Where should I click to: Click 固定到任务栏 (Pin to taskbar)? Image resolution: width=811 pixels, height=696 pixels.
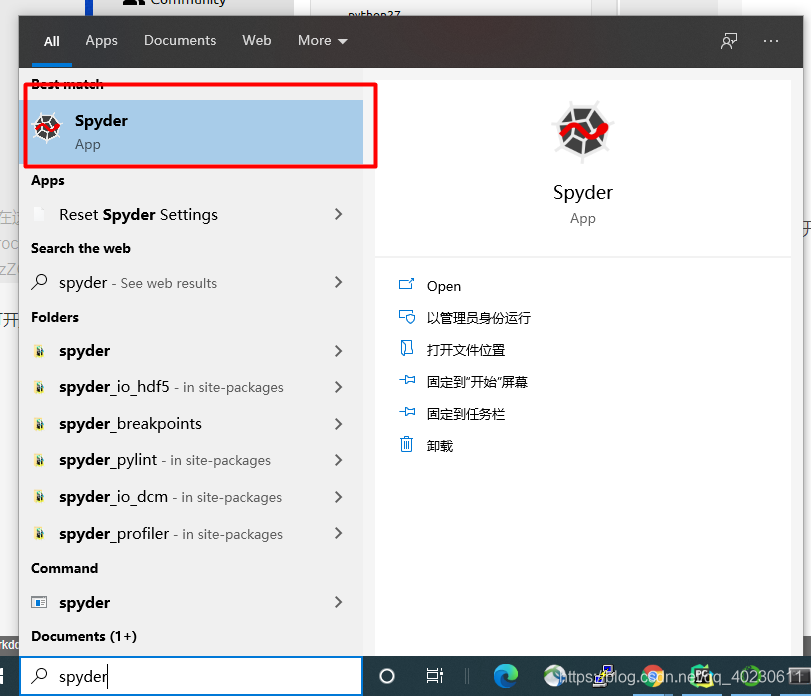[x=466, y=414]
